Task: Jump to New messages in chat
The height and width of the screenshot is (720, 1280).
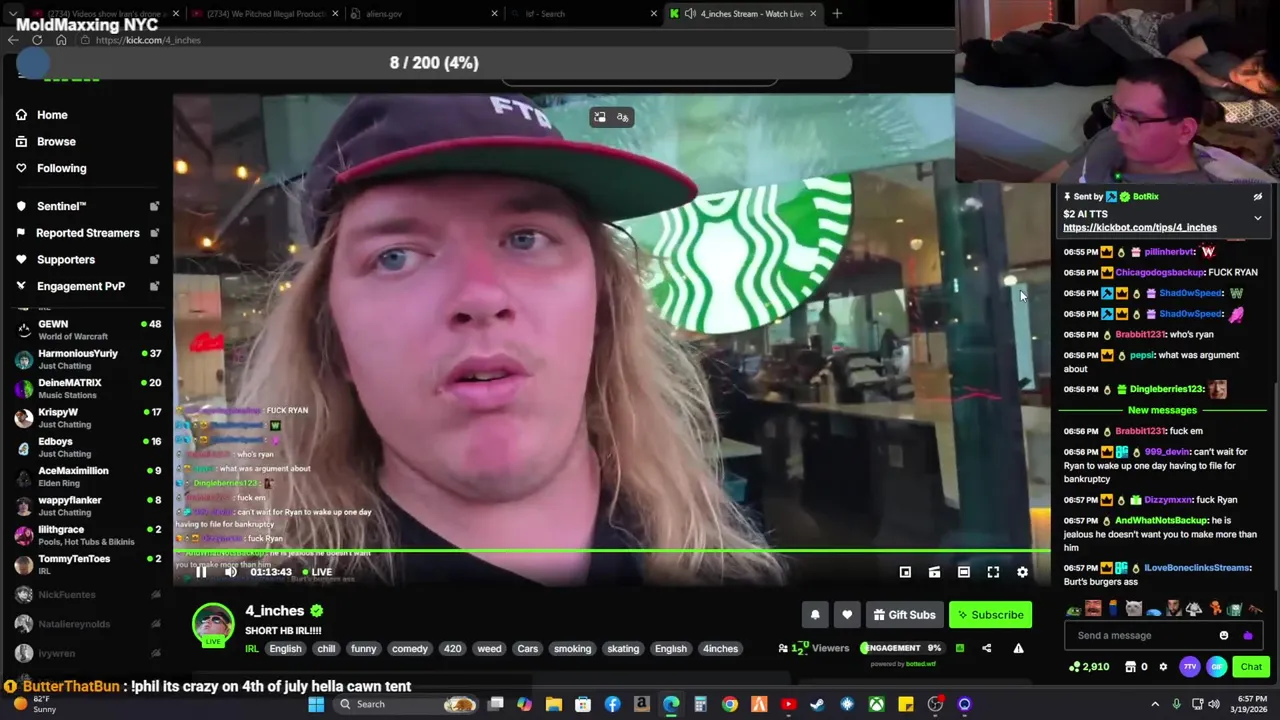Action: tap(1162, 410)
